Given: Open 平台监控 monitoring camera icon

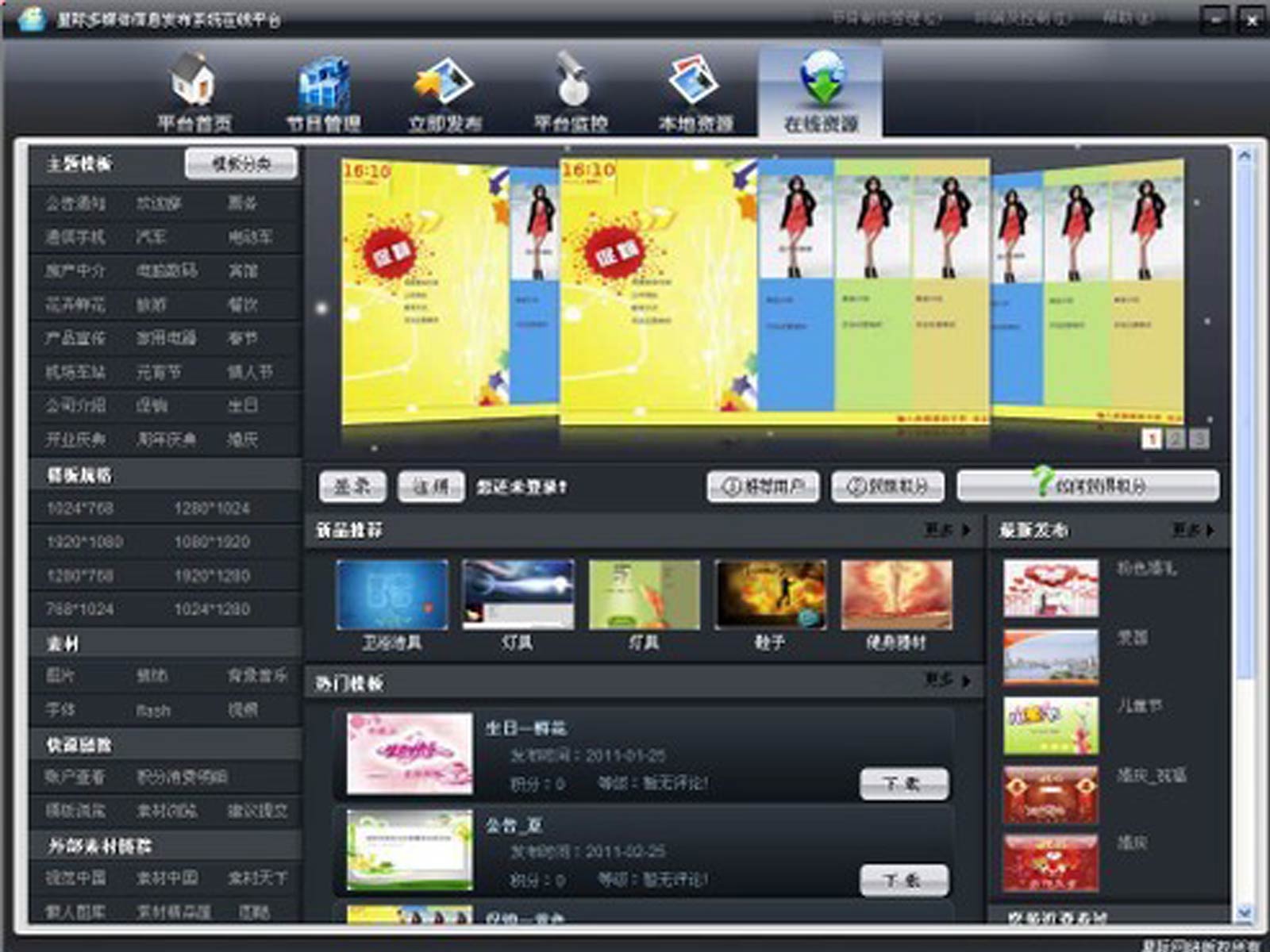Looking at the screenshot, I should coord(571,81).
